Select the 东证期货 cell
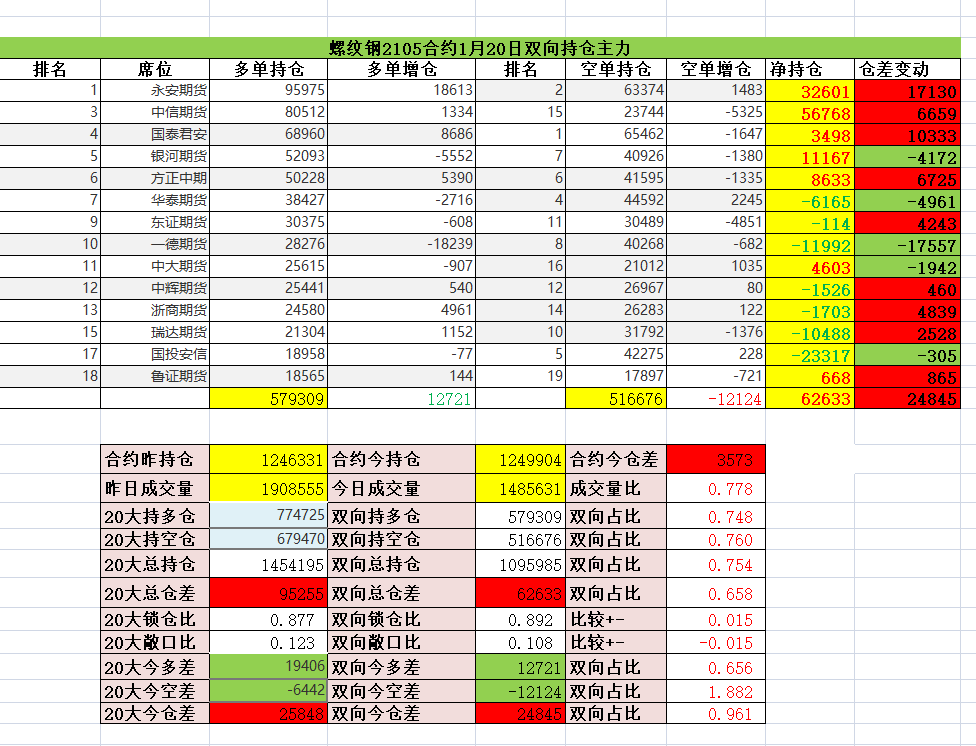 (x=155, y=222)
